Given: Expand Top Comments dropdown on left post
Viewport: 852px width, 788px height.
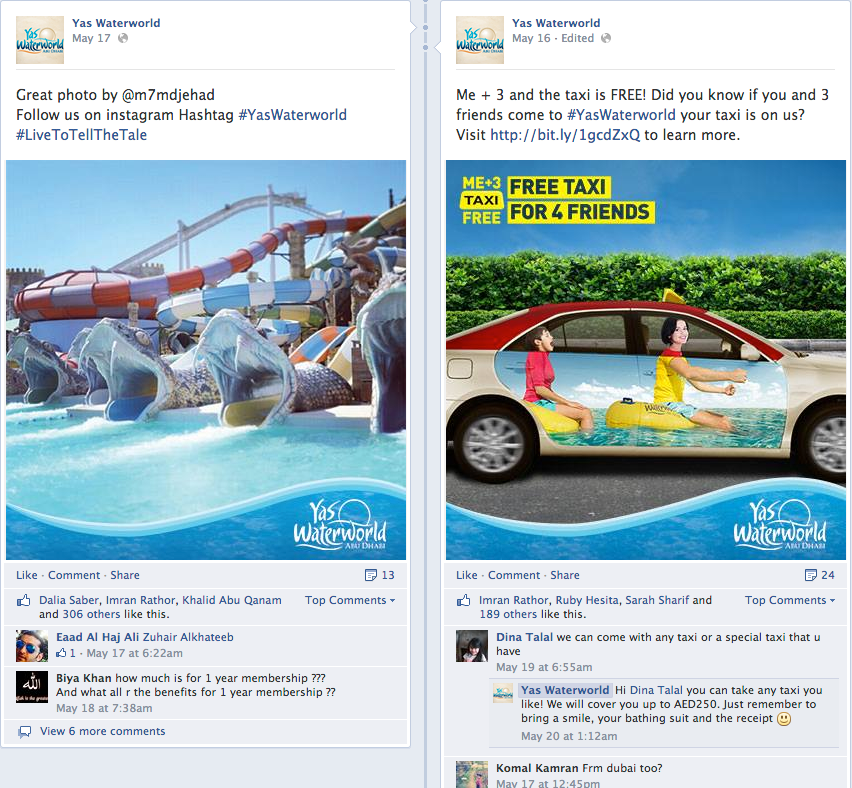Looking at the screenshot, I should click(x=350, y=600).
